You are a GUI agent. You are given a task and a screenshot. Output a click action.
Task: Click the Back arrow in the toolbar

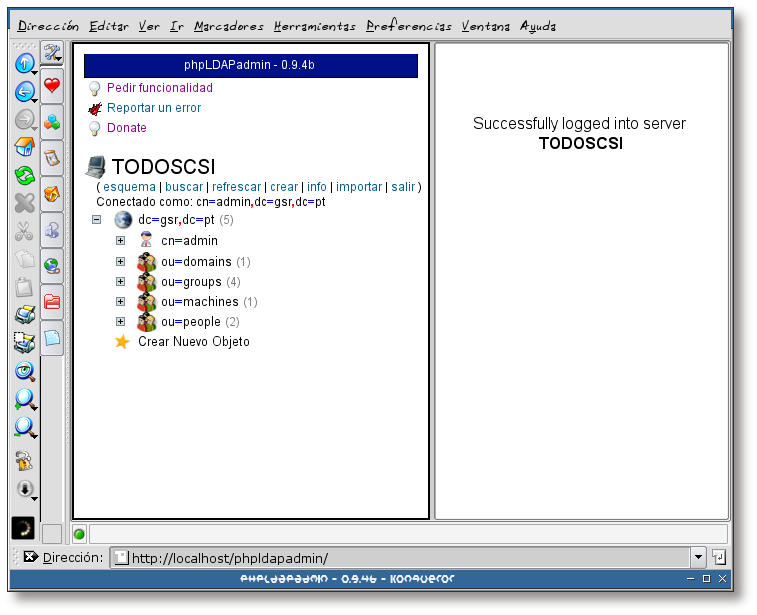click(x=24, y=92)
